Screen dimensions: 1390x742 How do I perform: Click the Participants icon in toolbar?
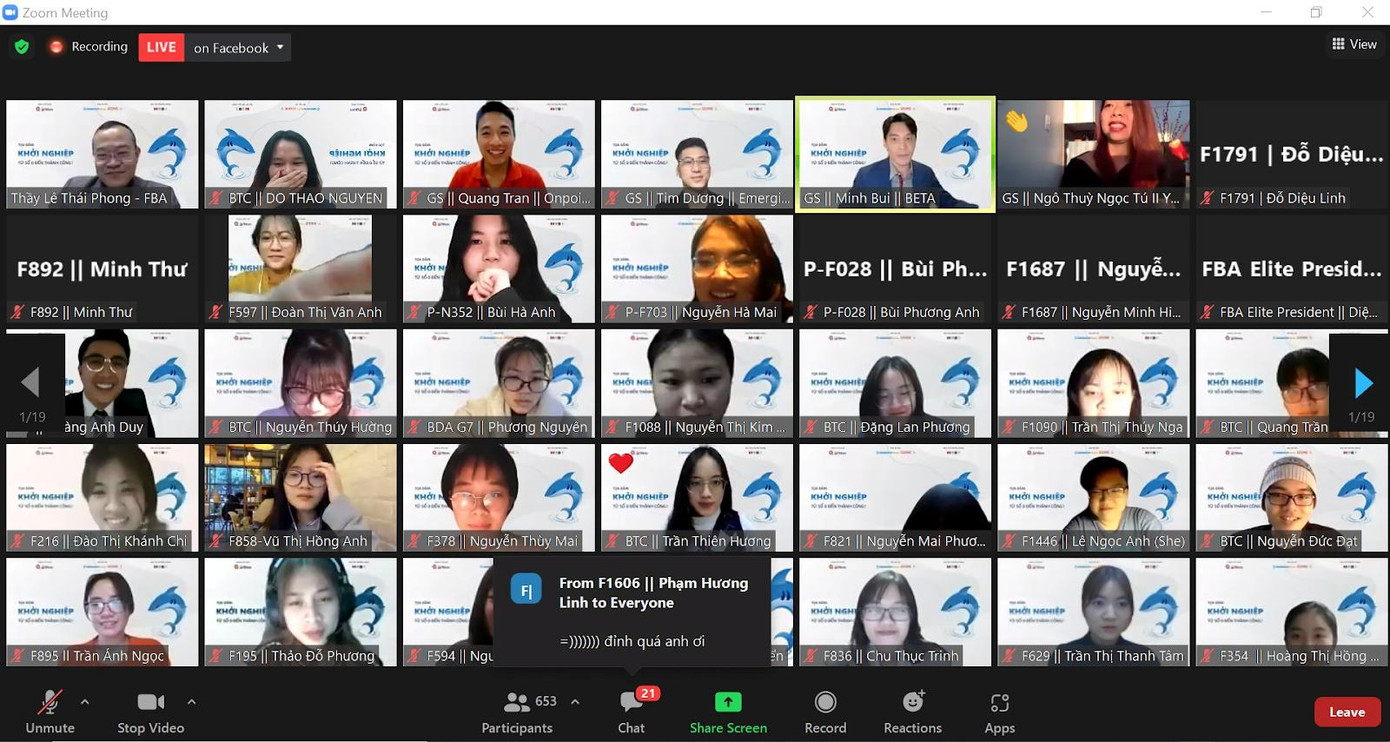[517, 703]
